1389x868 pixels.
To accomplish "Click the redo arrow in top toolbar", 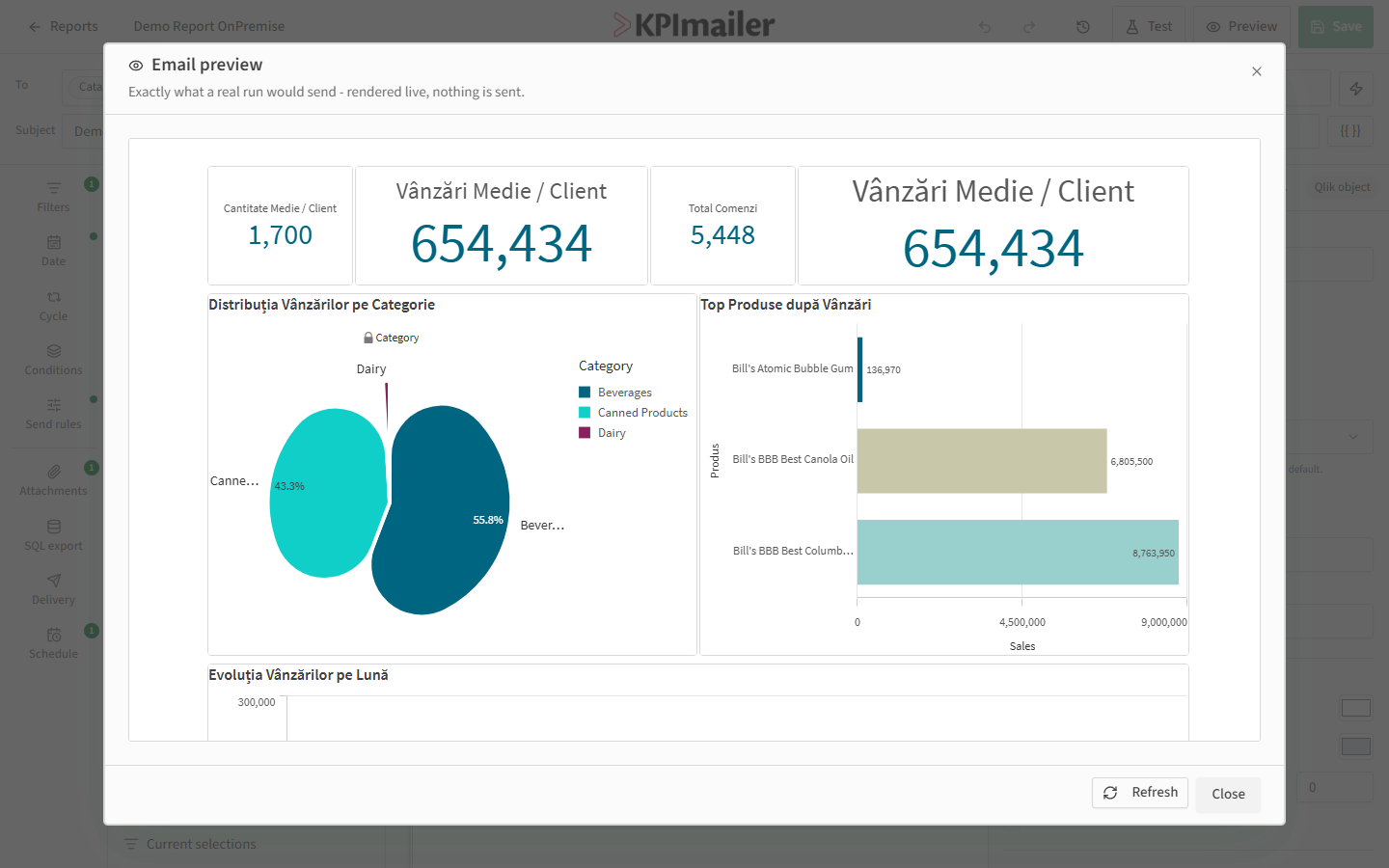I will pyautogui.click(x=1029, y=27).
